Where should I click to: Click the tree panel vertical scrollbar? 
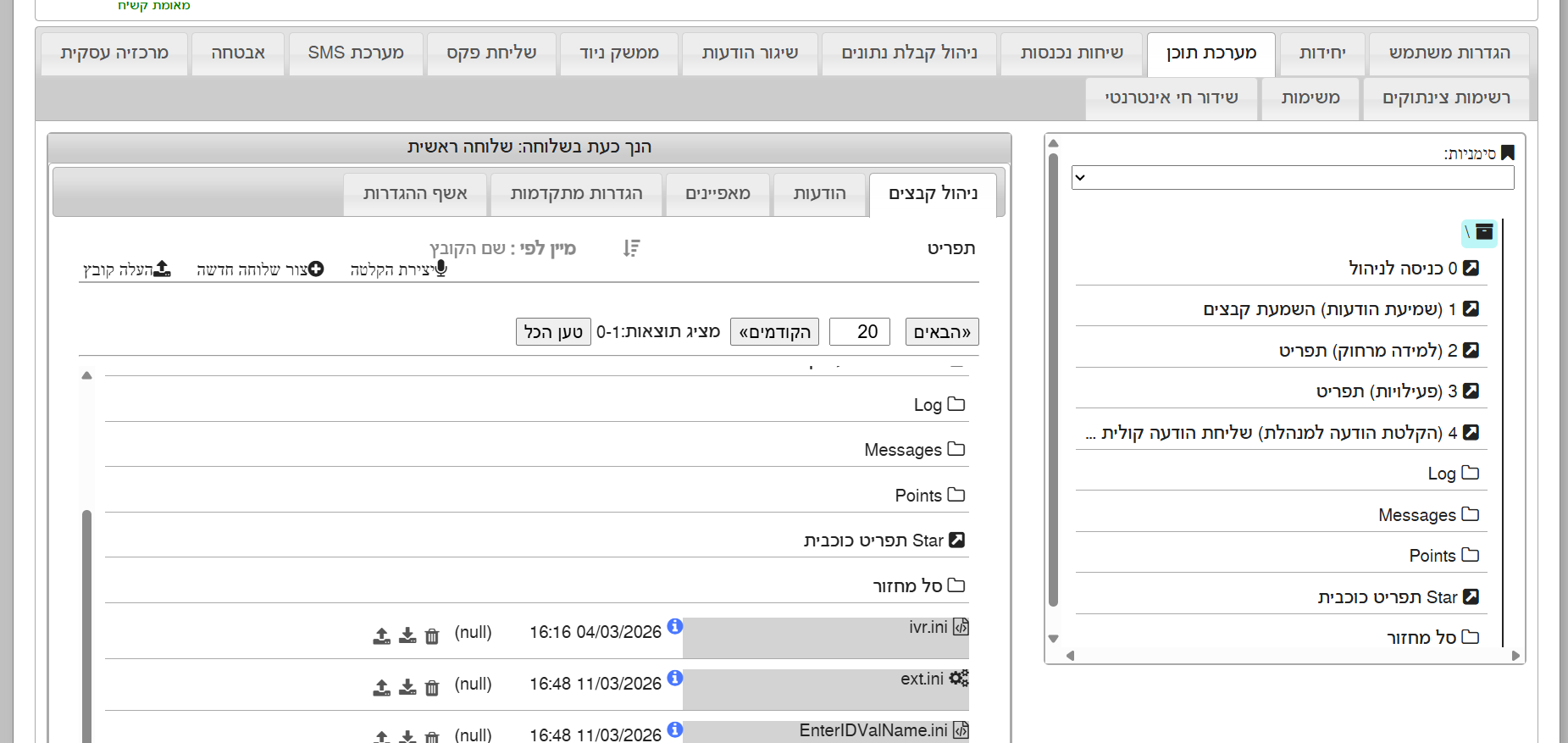[1054, 380]
